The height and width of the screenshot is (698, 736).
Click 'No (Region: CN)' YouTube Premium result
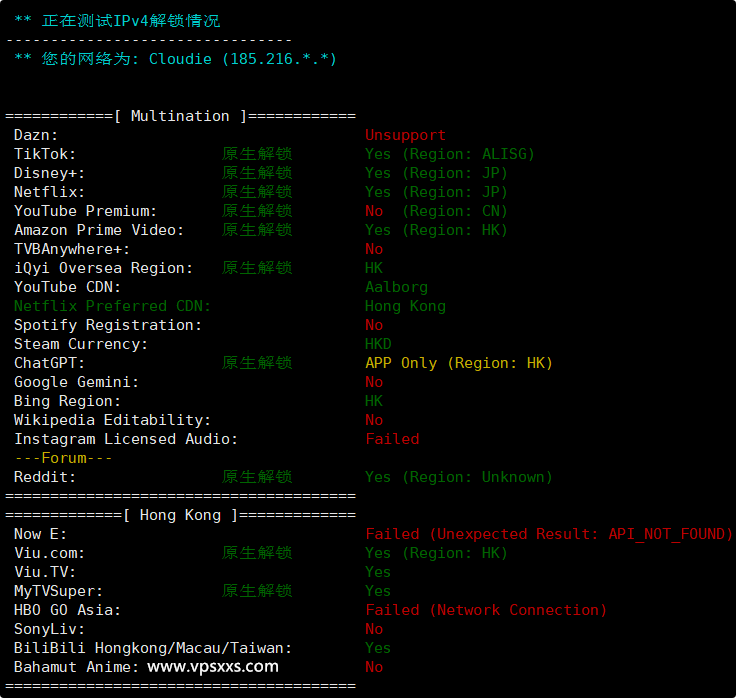pos(436,211)
